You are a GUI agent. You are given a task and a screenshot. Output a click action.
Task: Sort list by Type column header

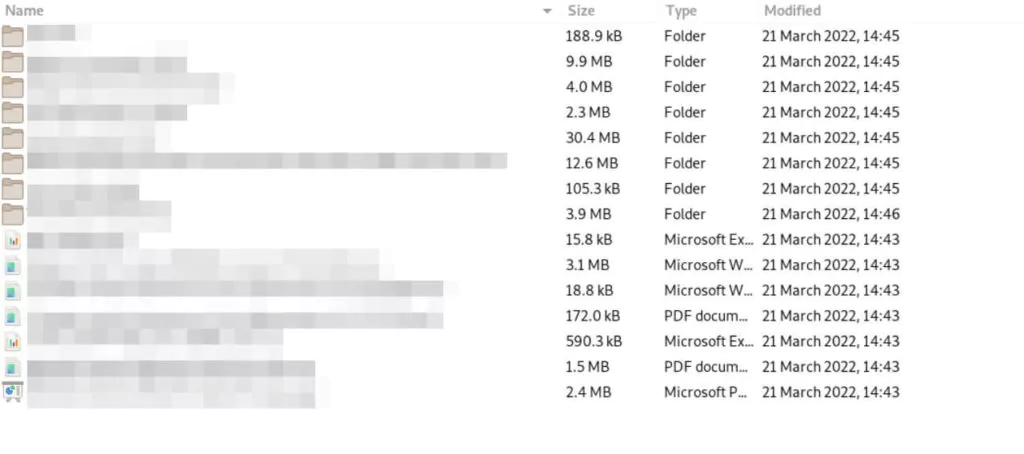click(x=681, y=10)
